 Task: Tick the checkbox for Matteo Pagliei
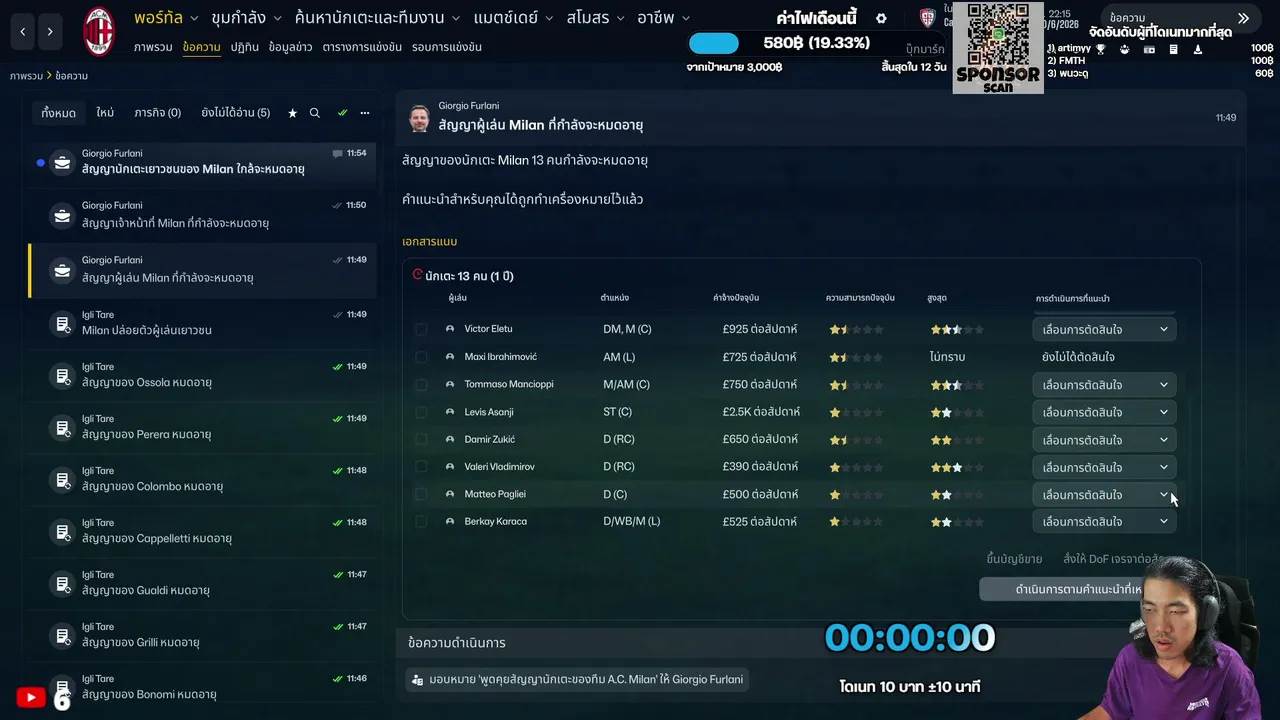click(x=421, y=494)
